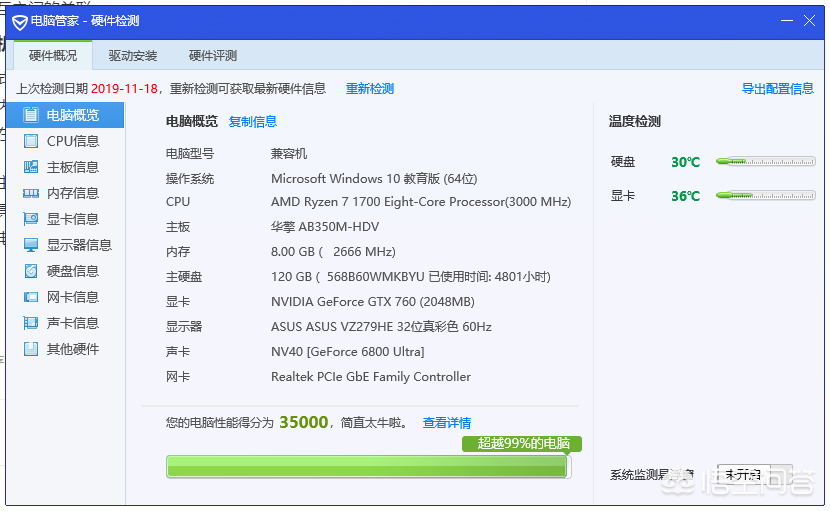Switch to the 驱动安装 tab
The width and height of the screenshot is (830, 511).
pyautogui.click(x=133, y=55)
